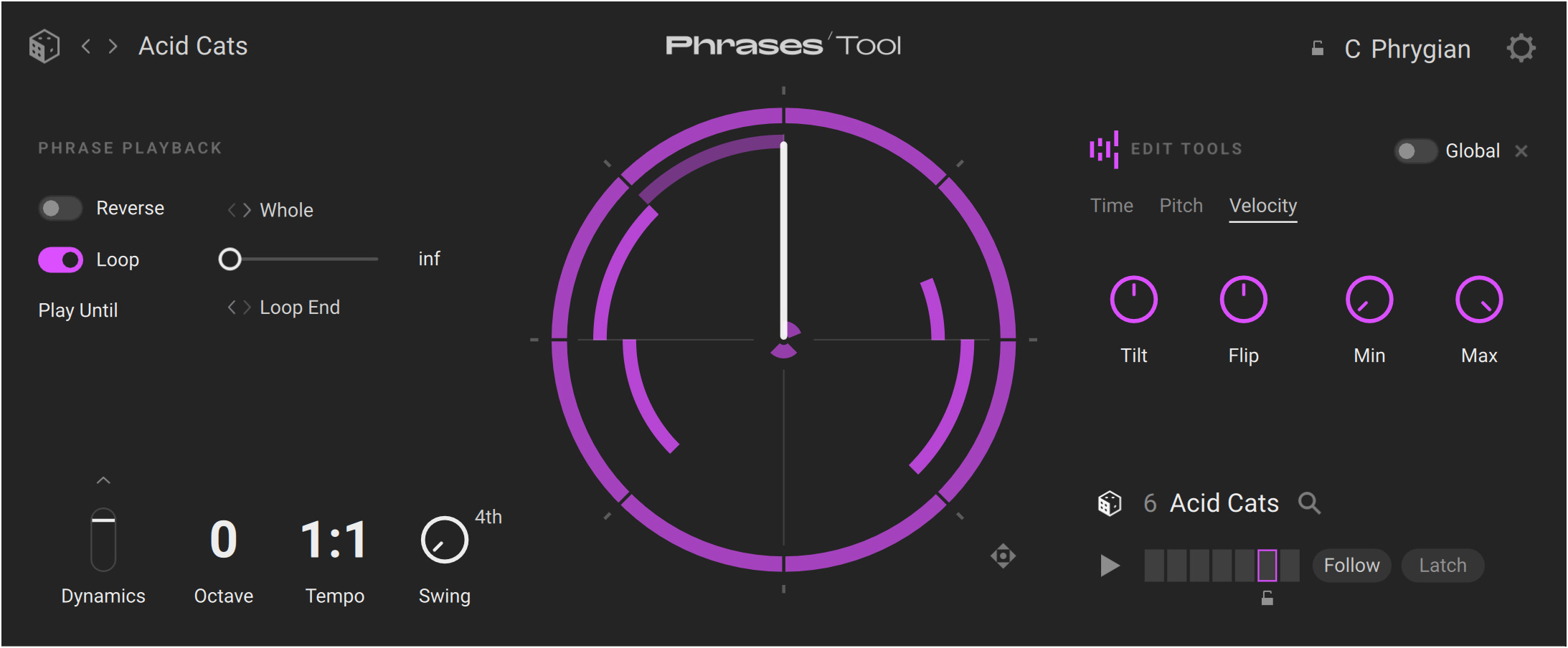Open settings with the gear icon
This screenshot has height=648, width=1568.
pyautogui.click(x=1520, y=49)
